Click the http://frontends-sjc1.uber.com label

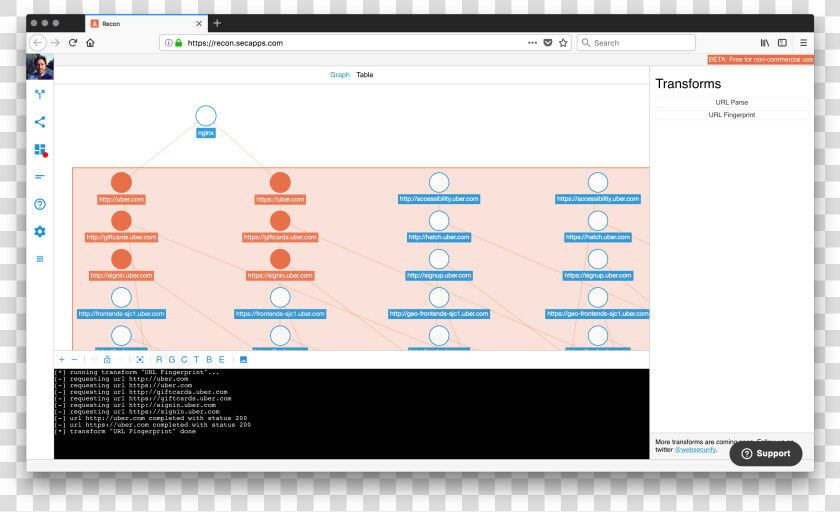pyautogui.click(x=122, y=314)
